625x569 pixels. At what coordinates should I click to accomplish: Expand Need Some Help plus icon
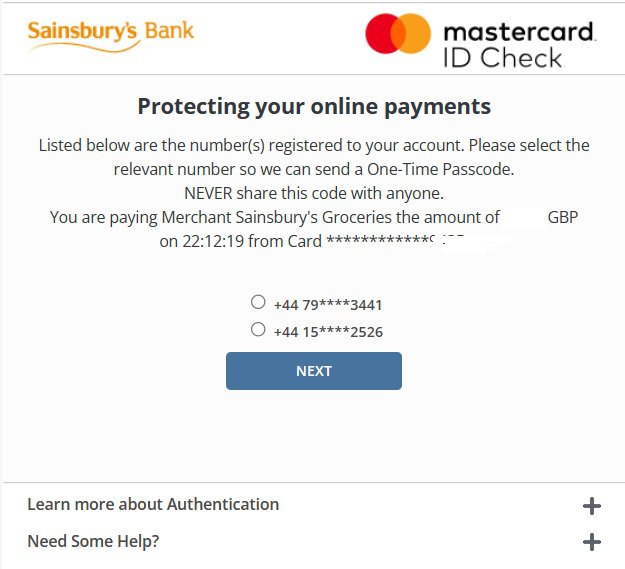(x=592, y=542)
